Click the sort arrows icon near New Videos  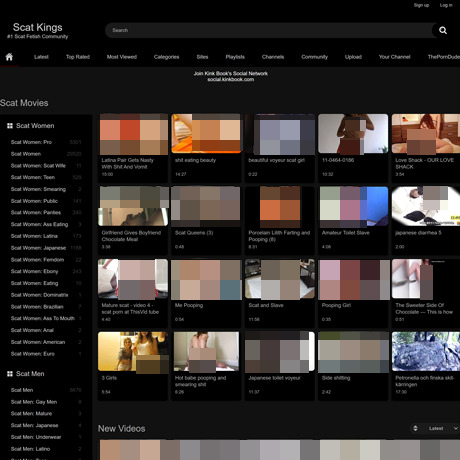click(415, 428)
